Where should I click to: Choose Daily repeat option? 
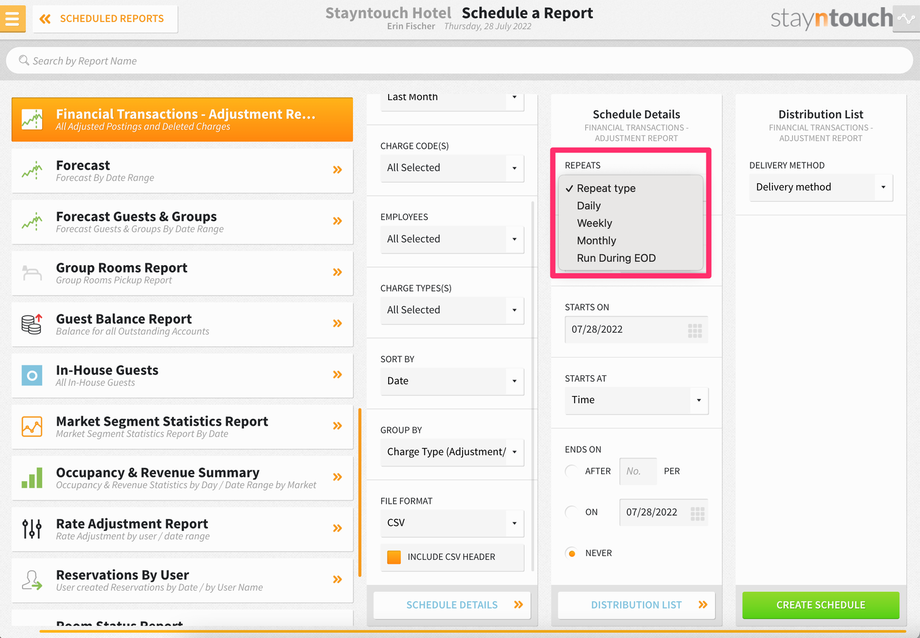click(x=631, y=206)
